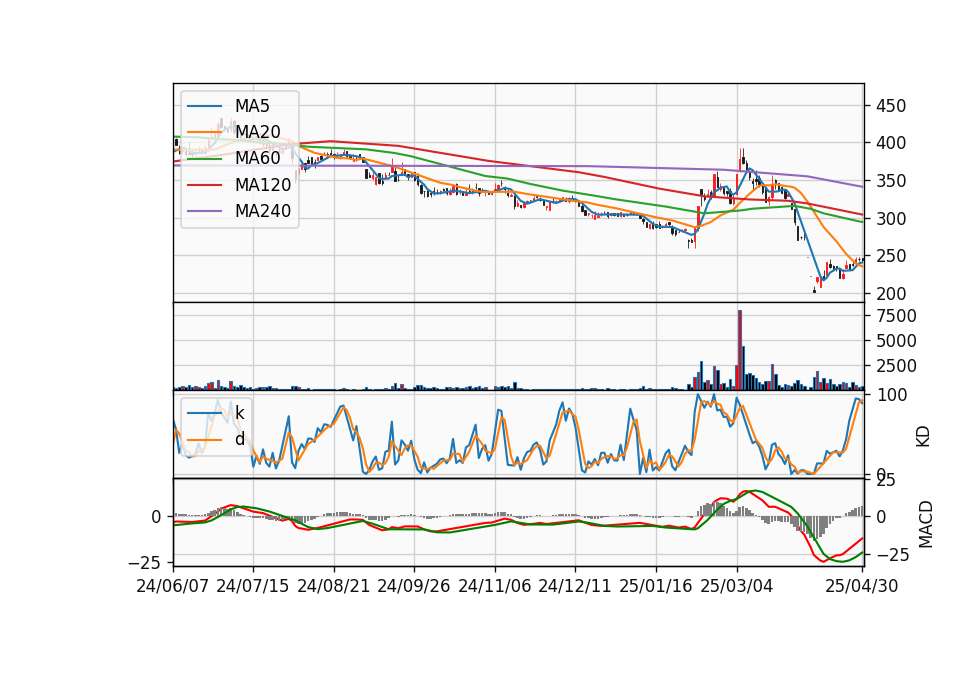Viewport: 960px width, 690px height.
Task: Click the 300 price axis label
Action: (x=891, y=219)
